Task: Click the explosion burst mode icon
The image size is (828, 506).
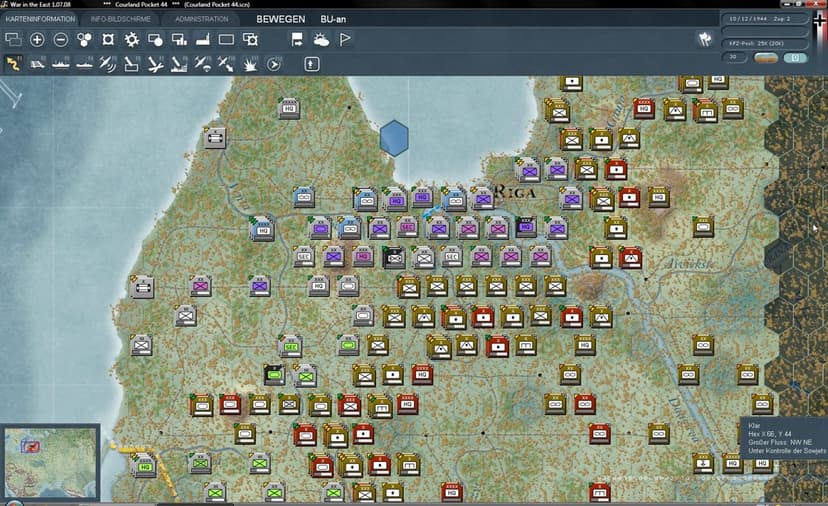Action: pos(250,64)
